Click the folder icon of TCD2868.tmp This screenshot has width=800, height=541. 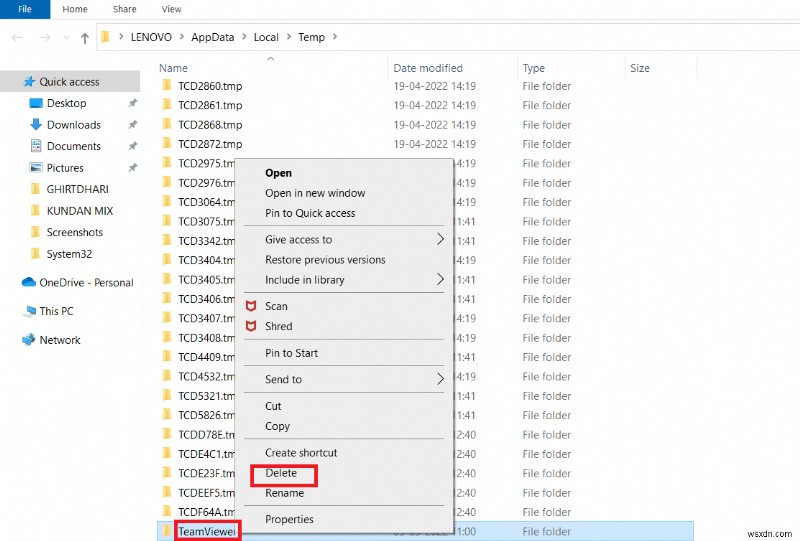pyautogui.click(x=166, y=124)
